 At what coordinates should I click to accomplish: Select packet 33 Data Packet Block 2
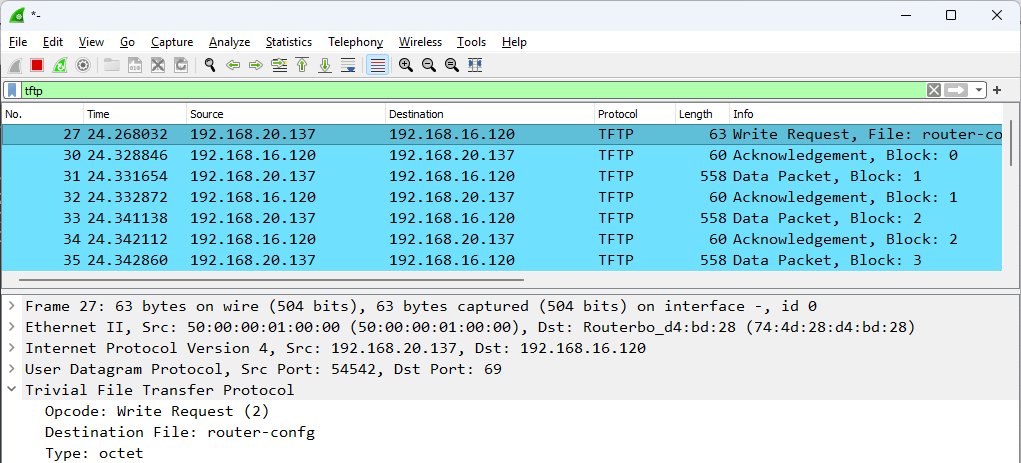tap(502, 218)
